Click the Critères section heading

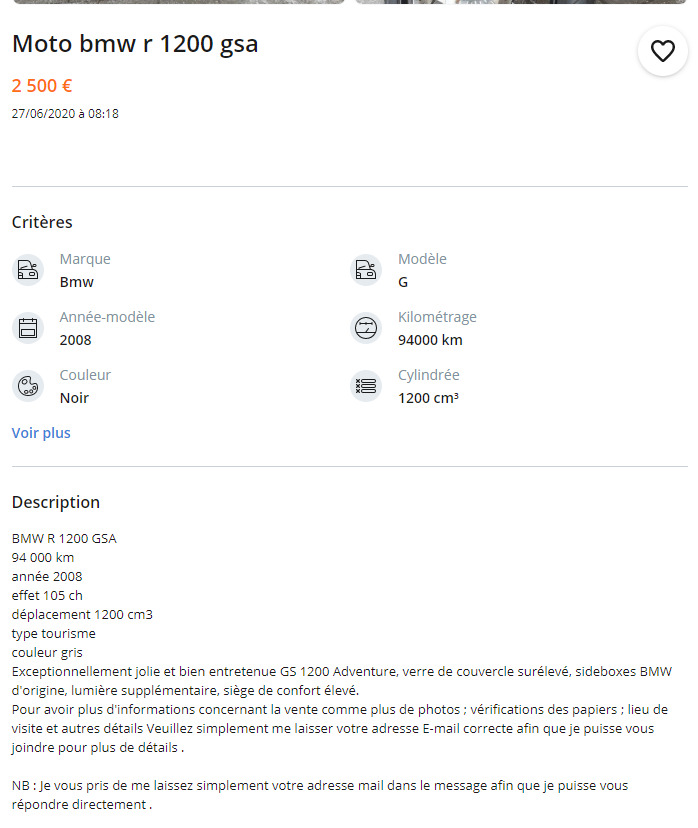tap(42, 222)
